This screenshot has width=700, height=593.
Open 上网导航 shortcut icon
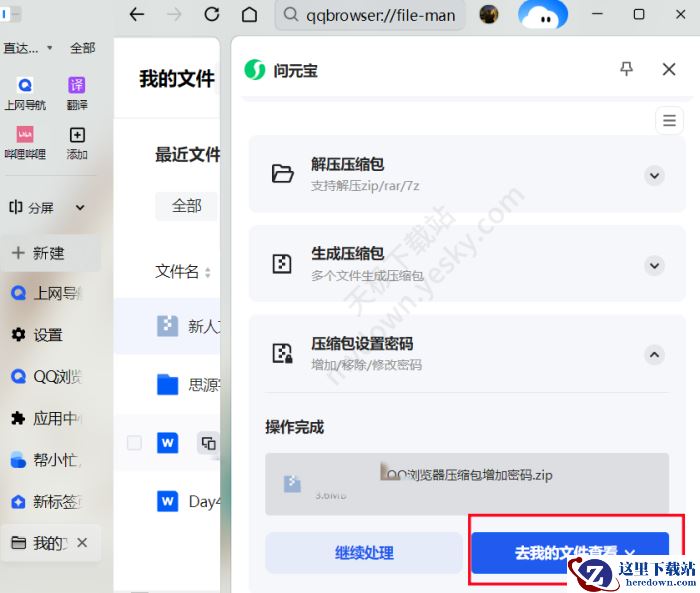(25, 93)
